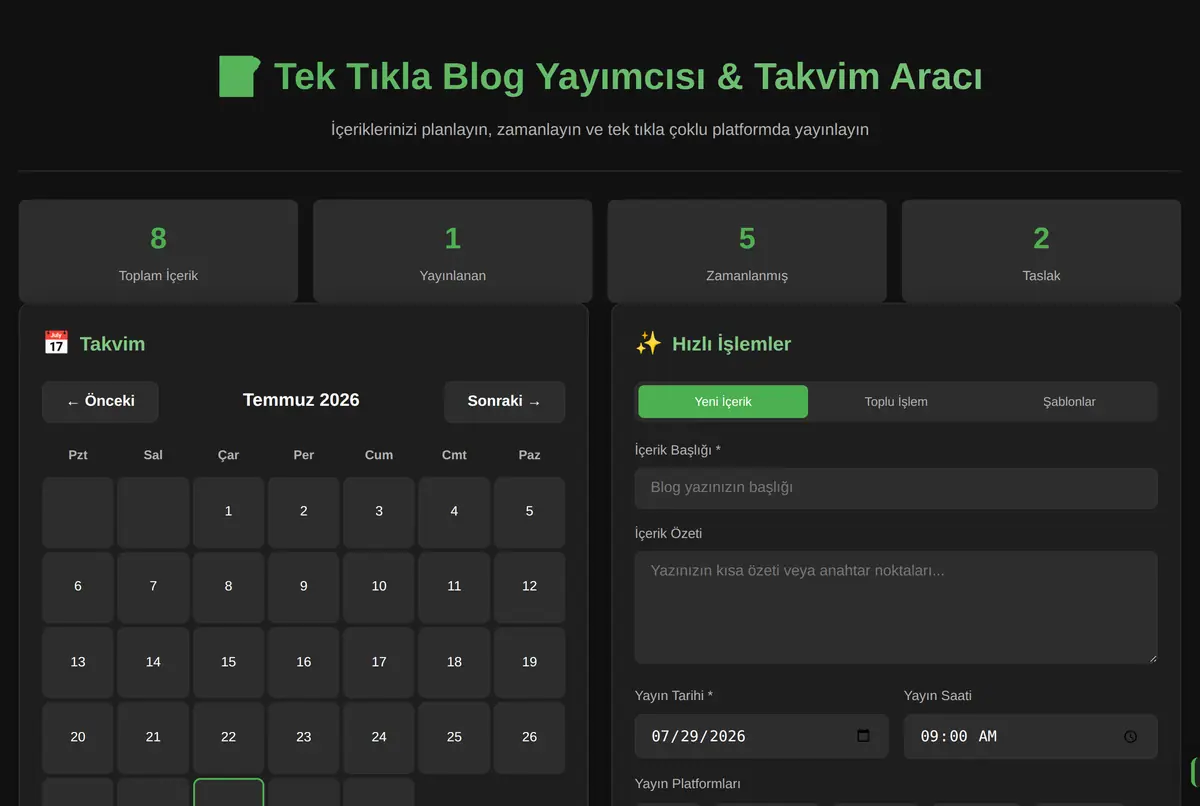
Task: Select calendar day 5
Action: 529,512
